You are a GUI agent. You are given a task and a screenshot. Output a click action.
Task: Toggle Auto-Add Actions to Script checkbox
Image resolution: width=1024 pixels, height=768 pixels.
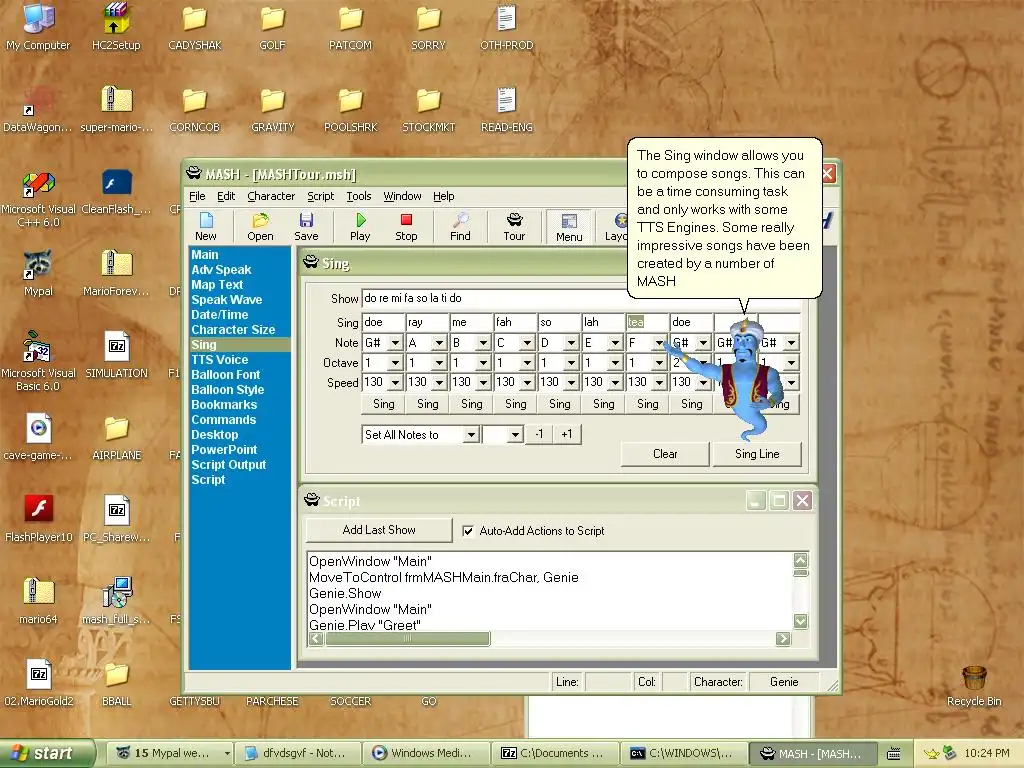click(x=468, y=531)
